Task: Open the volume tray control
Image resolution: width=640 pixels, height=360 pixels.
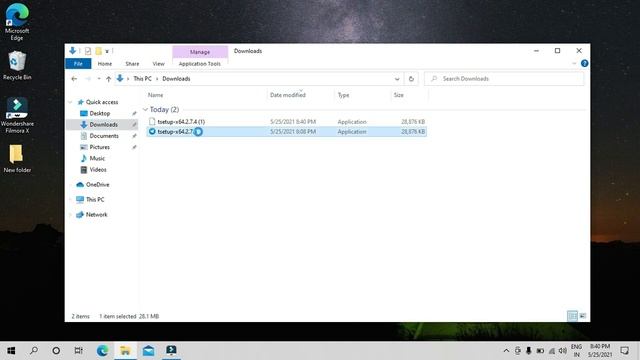Action: [x=563, y=351]
